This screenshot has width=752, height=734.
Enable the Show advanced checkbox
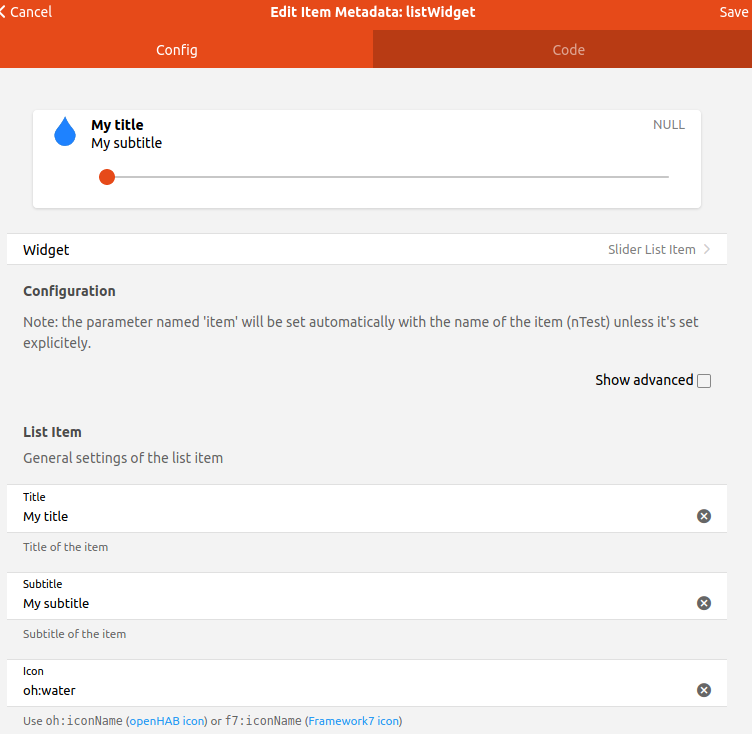click(704, 381)
